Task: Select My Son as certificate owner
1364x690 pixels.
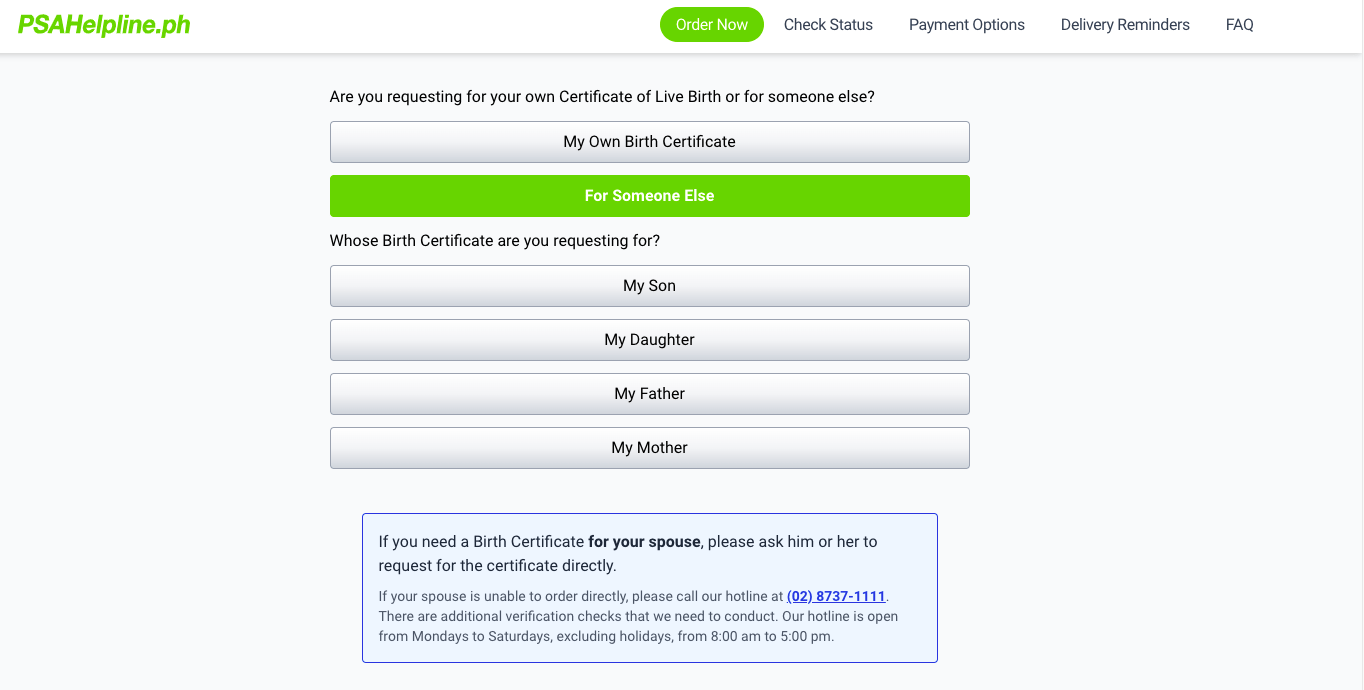Action: pyautogui.click(x=650, y=286)
